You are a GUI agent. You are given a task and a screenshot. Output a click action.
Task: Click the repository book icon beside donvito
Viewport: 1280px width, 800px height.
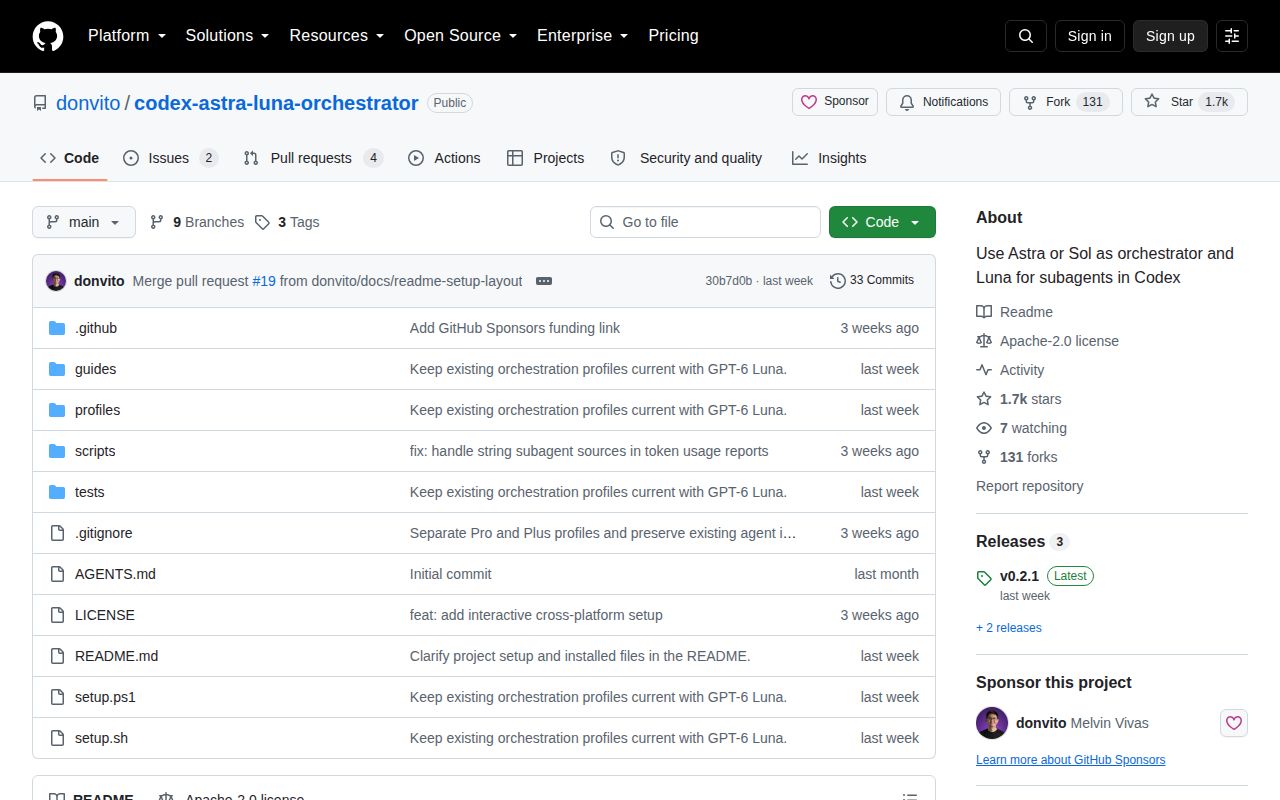point(40,103)
